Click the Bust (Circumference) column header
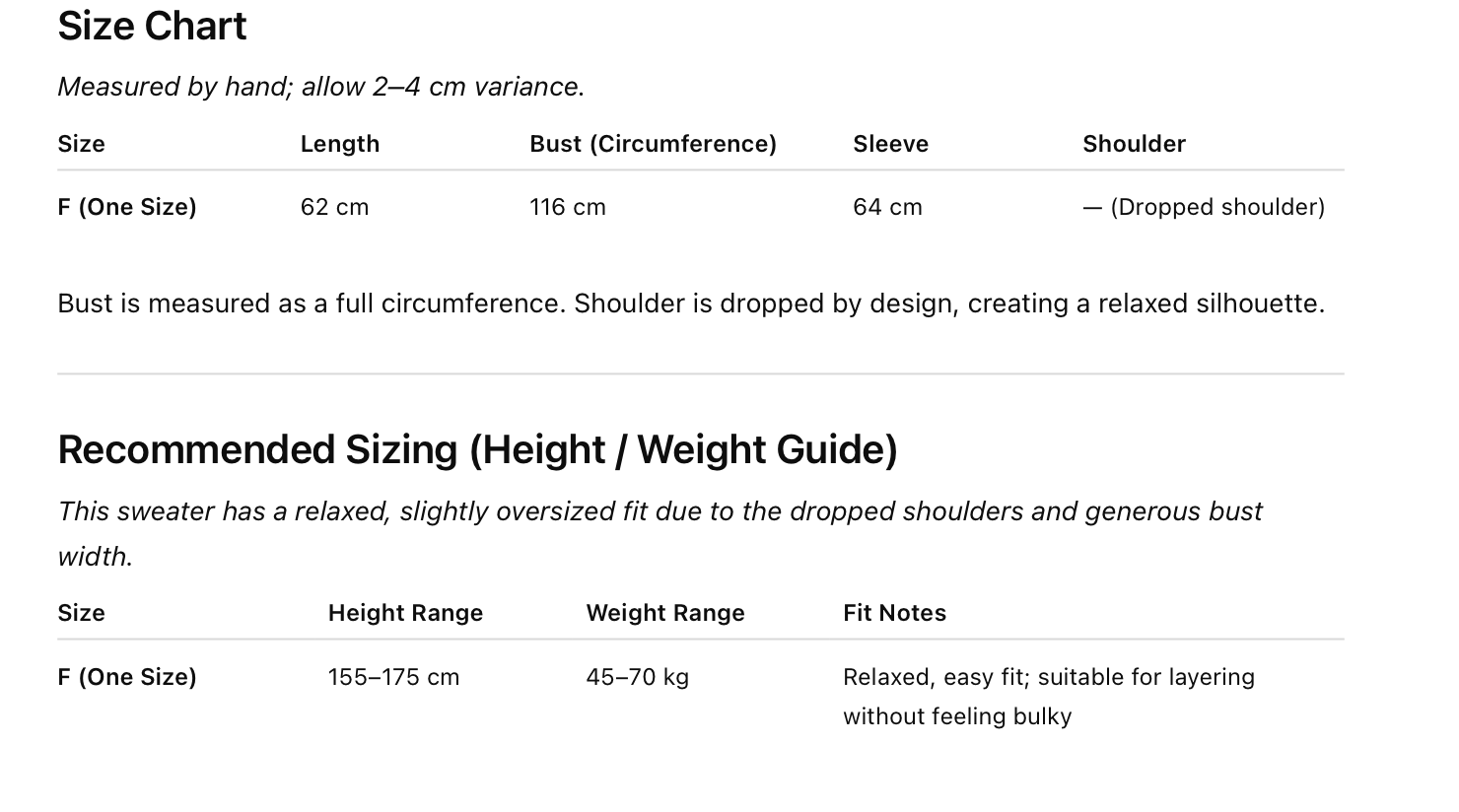Screen dimensions: 1459x812 click(653, 144)
